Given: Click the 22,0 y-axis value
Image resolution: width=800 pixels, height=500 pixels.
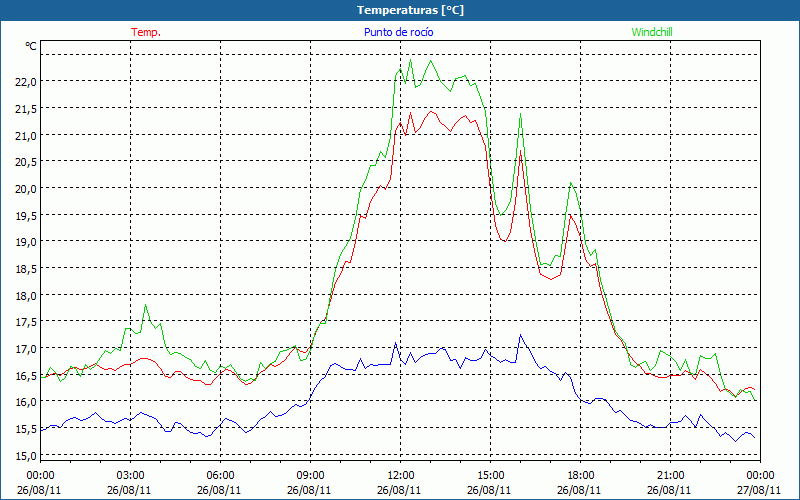Looking at the screenshot, I should [25, 82].
